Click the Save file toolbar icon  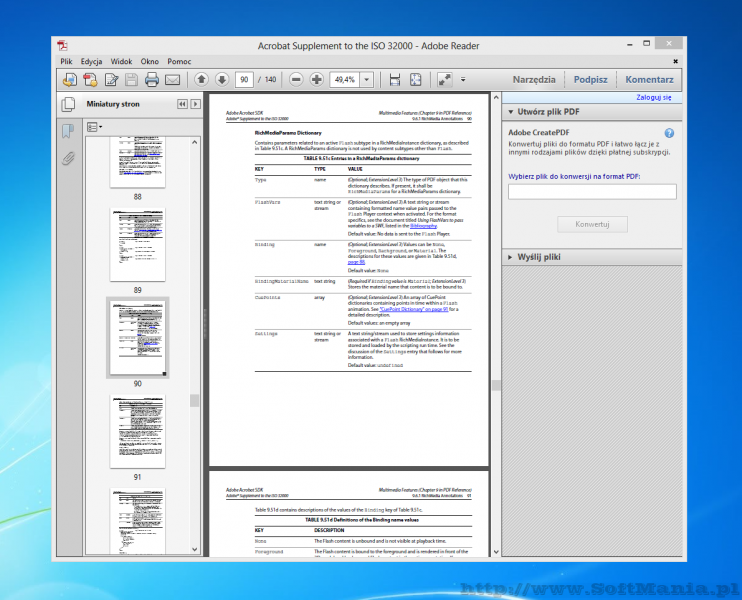132,79
